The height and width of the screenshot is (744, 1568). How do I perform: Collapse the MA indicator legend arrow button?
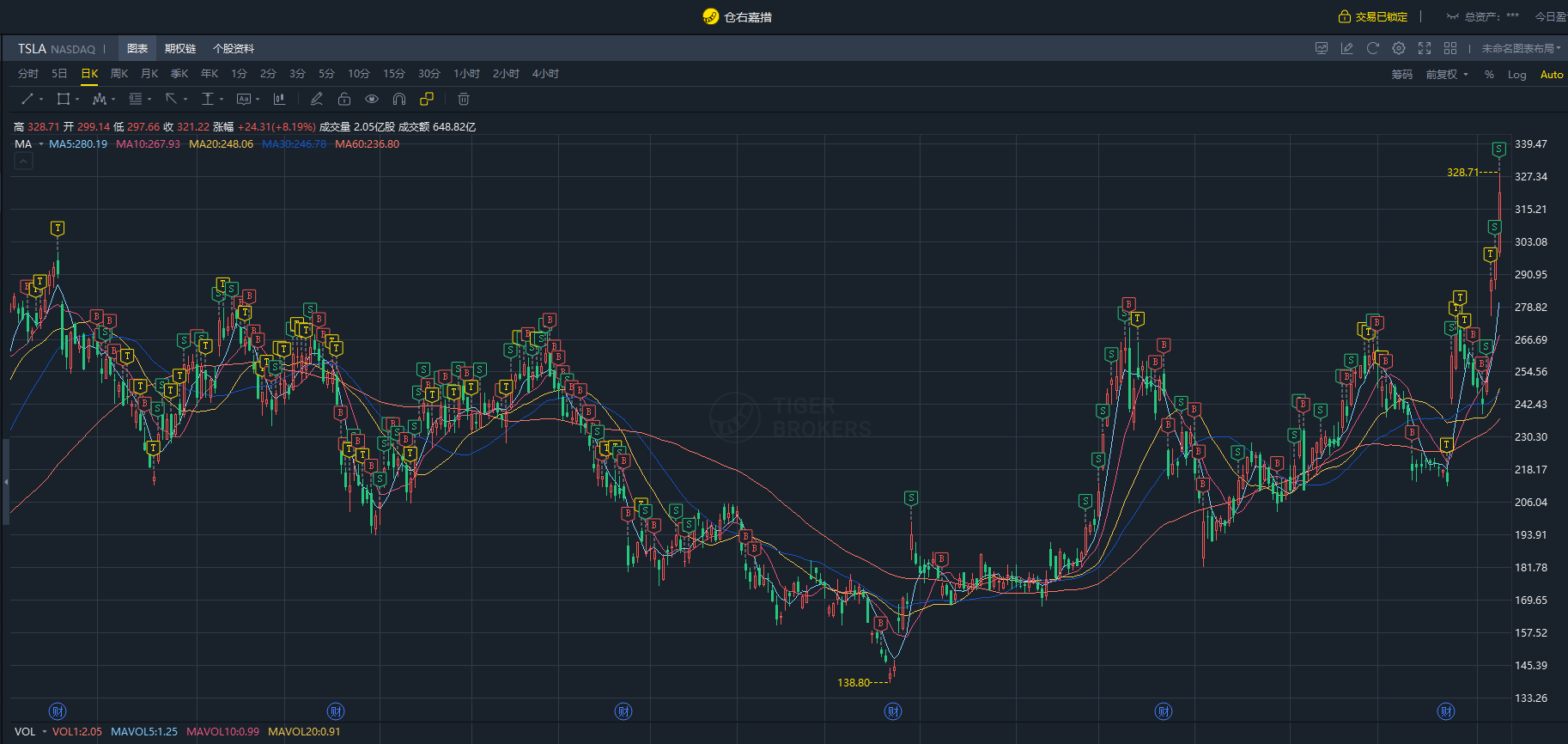click(23, 162)
